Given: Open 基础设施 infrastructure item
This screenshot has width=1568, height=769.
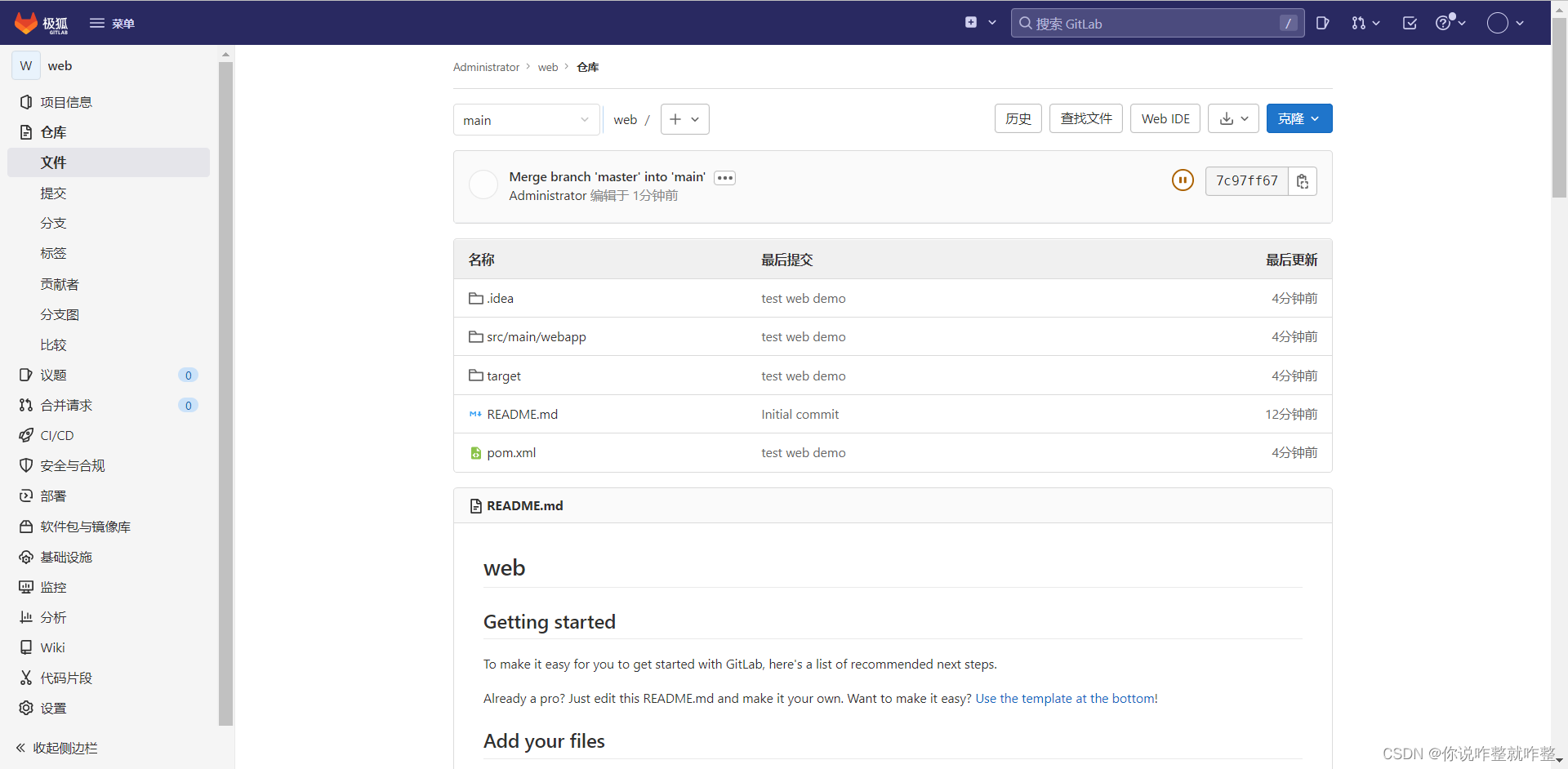Looking at the screenshot, I should pos(108,557).
